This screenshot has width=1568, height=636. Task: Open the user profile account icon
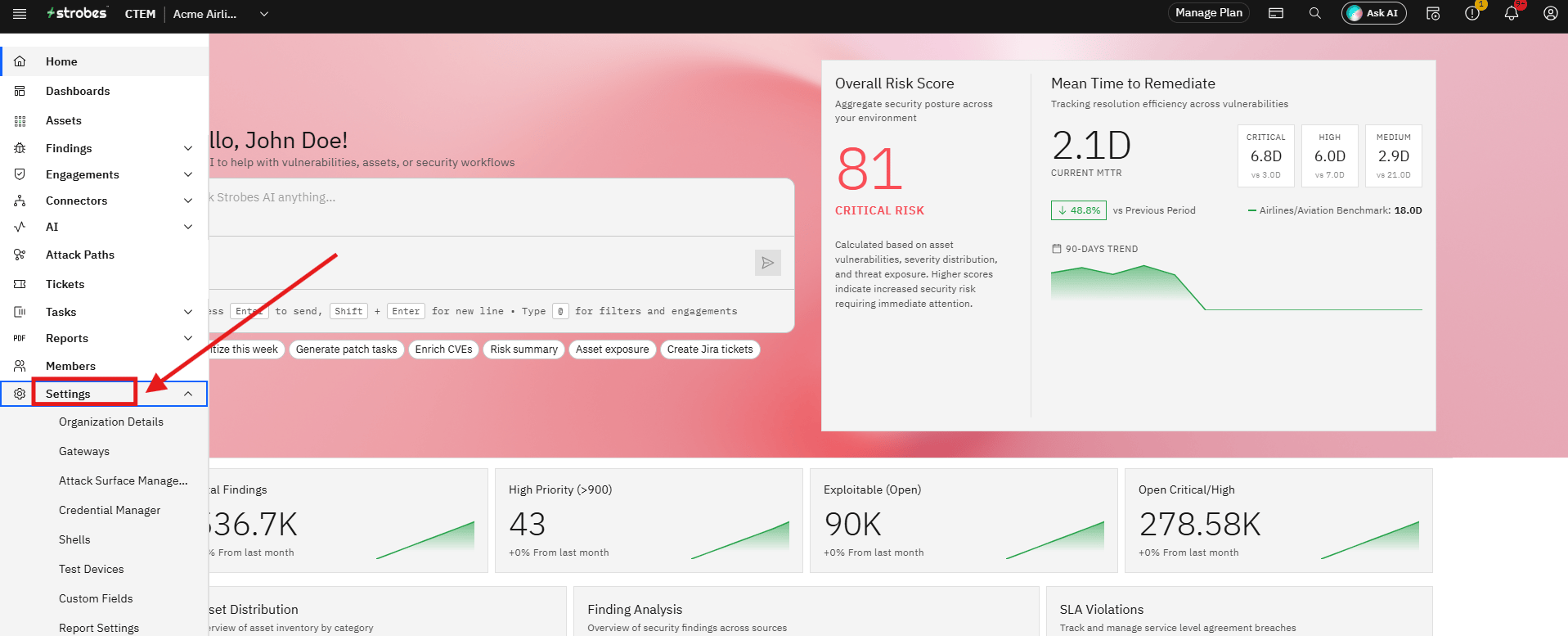click(1550, 13)
